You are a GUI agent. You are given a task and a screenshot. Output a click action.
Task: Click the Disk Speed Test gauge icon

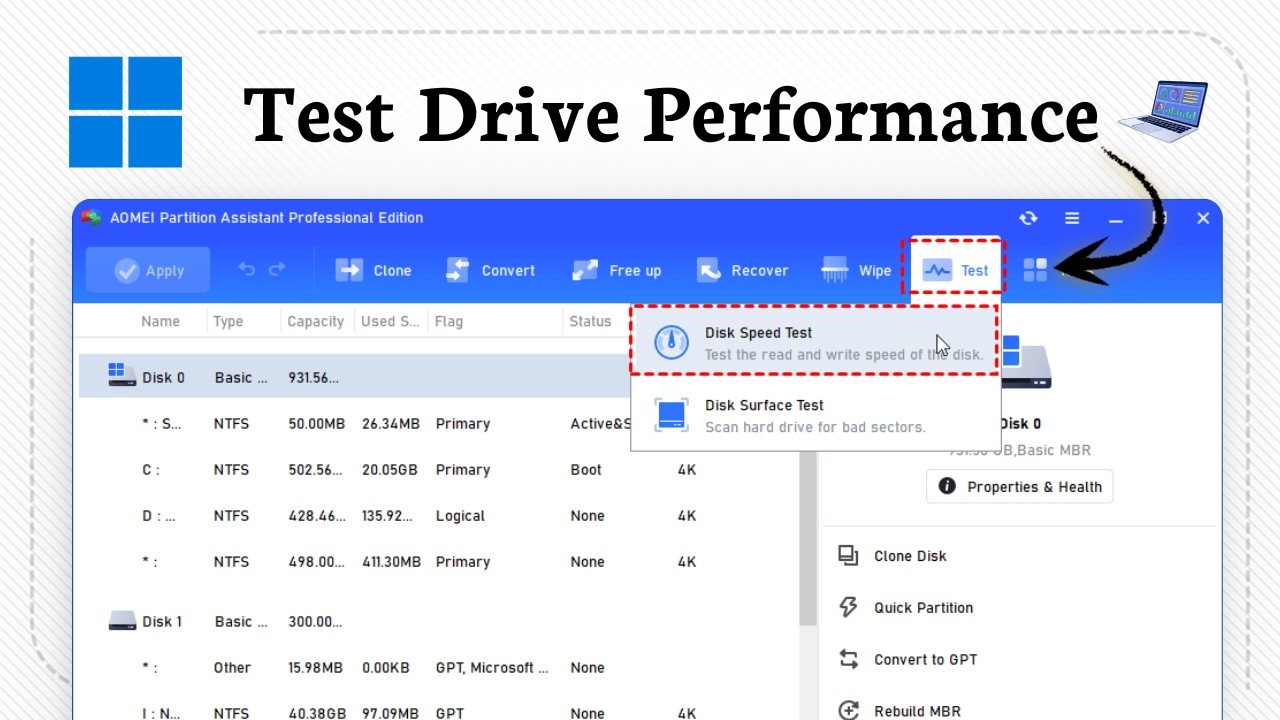click(671, 342)
